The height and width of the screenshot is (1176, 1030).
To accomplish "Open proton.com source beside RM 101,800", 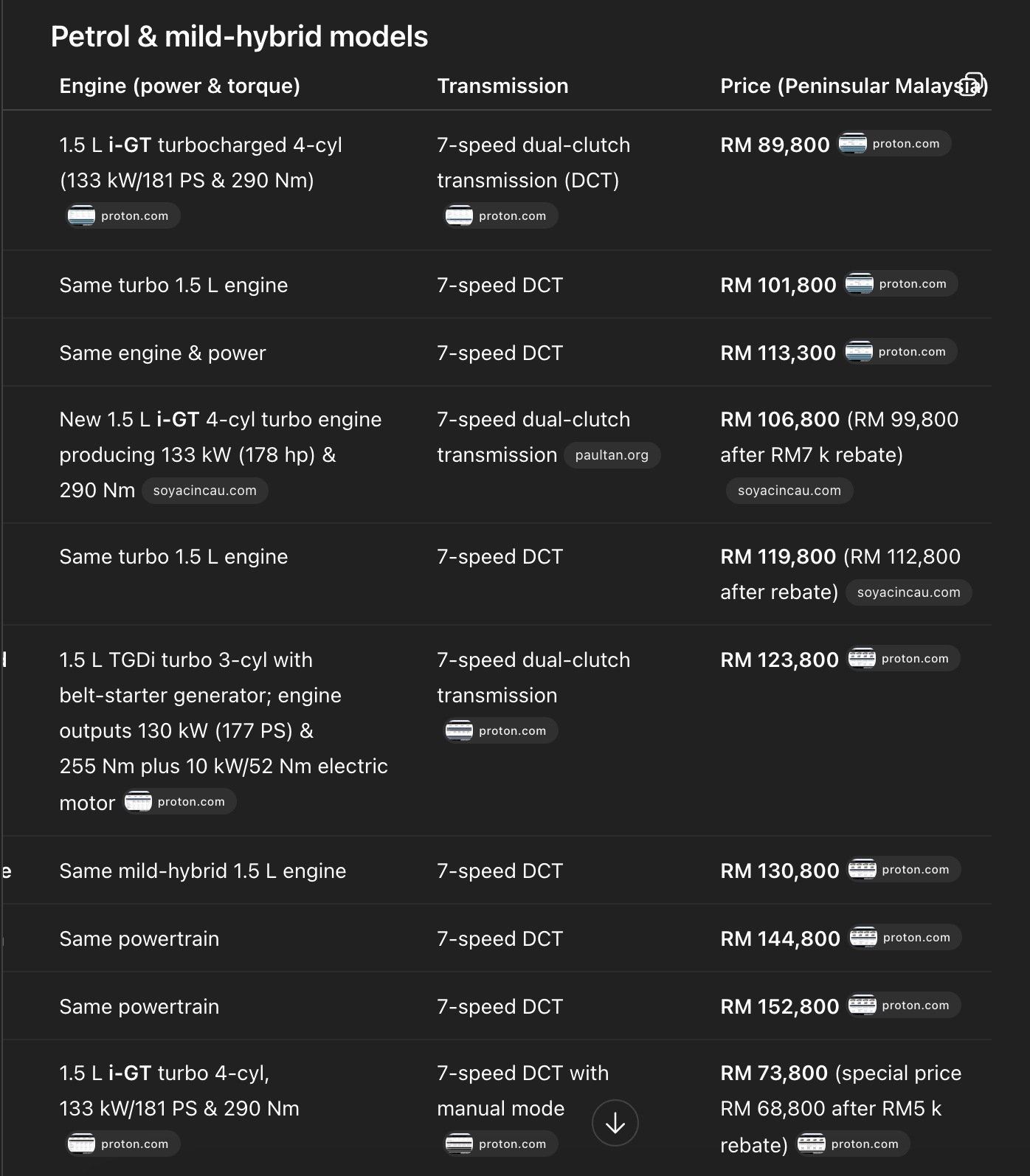I will (x=901, y=283).
